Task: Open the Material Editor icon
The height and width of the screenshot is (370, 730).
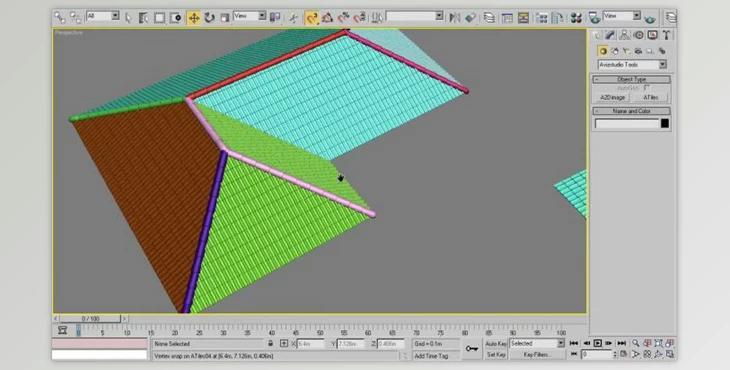Action: [x=576, y=18]
